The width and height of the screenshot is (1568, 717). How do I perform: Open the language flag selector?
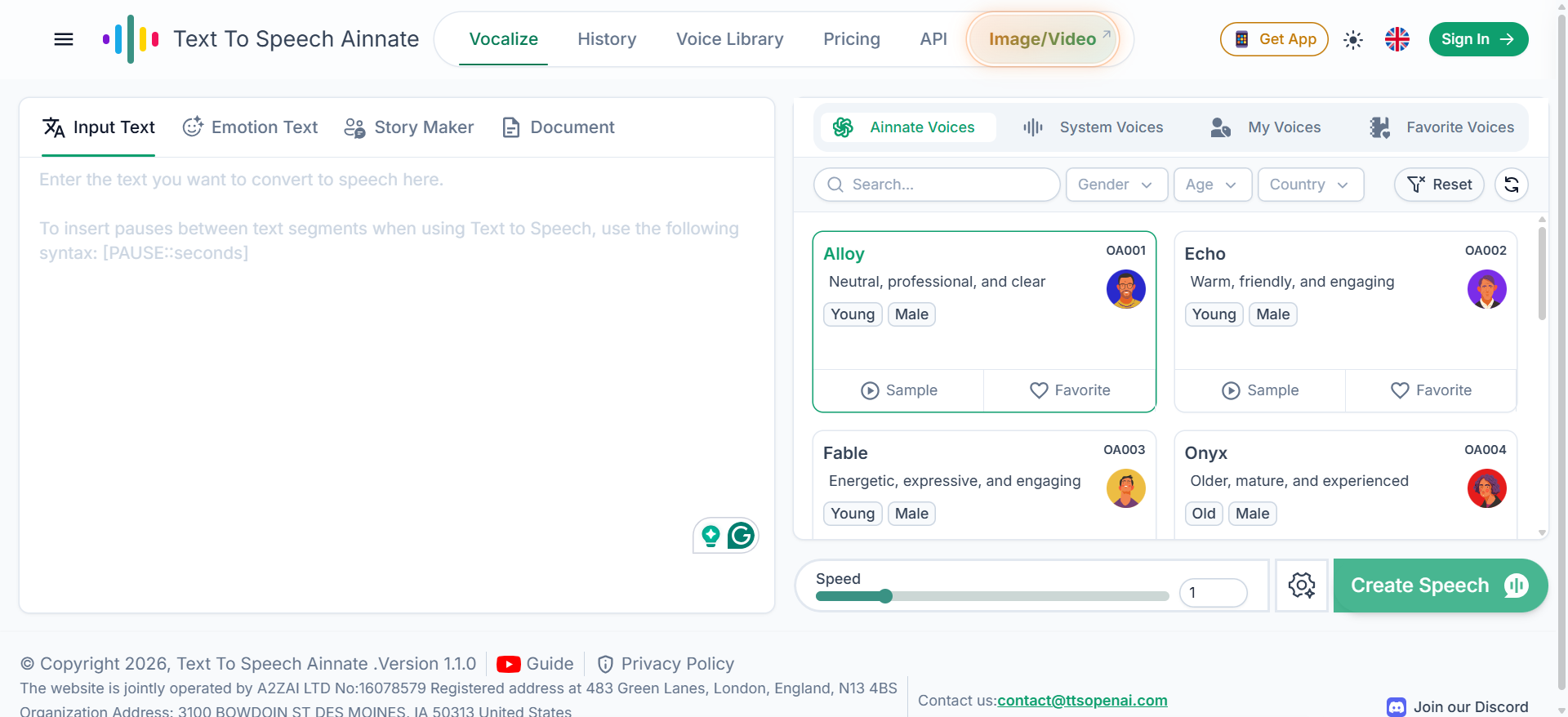[x=1397, y=39]
